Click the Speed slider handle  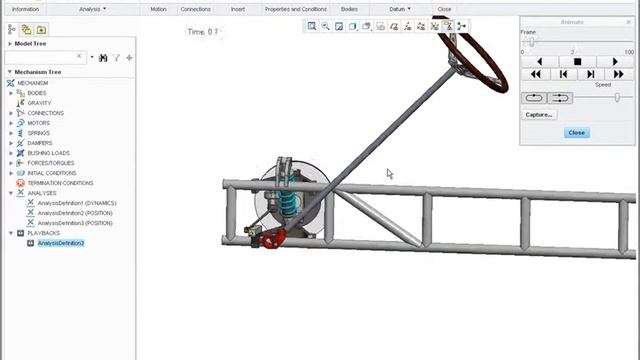pyautogui.click(x=617, y=97)
